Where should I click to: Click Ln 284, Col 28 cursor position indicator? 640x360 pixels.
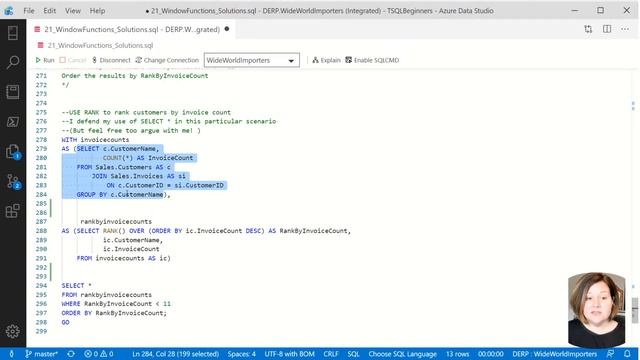click(176, 354)
